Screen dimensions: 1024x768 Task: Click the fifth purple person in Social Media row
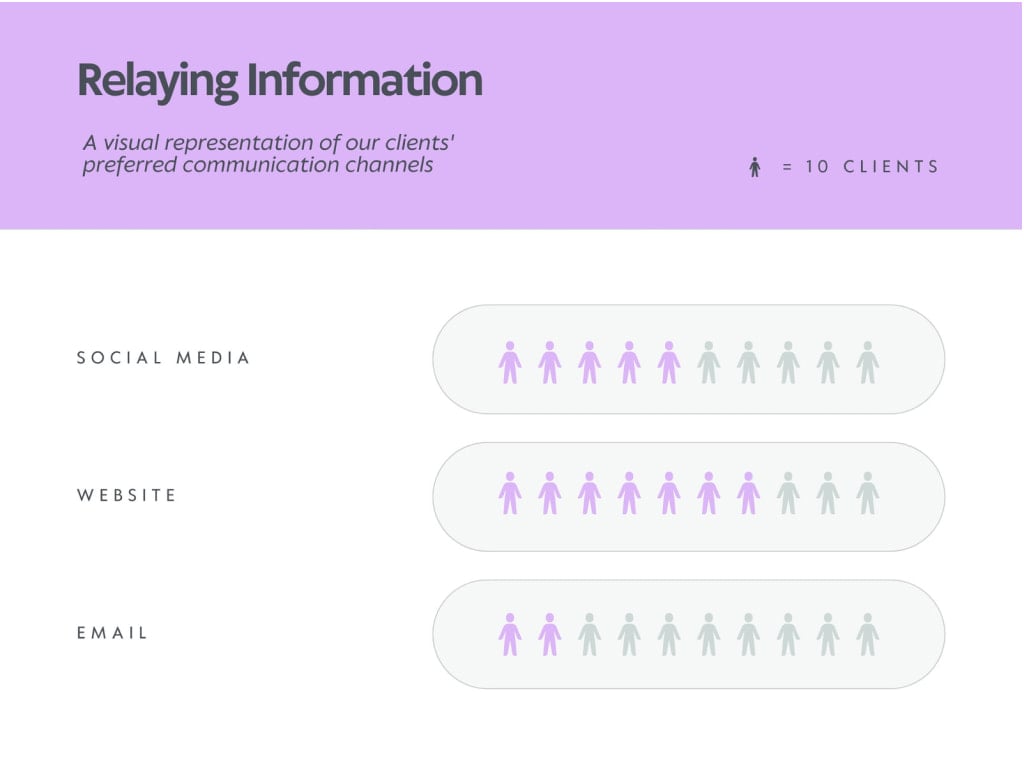[x=669, y=362]
